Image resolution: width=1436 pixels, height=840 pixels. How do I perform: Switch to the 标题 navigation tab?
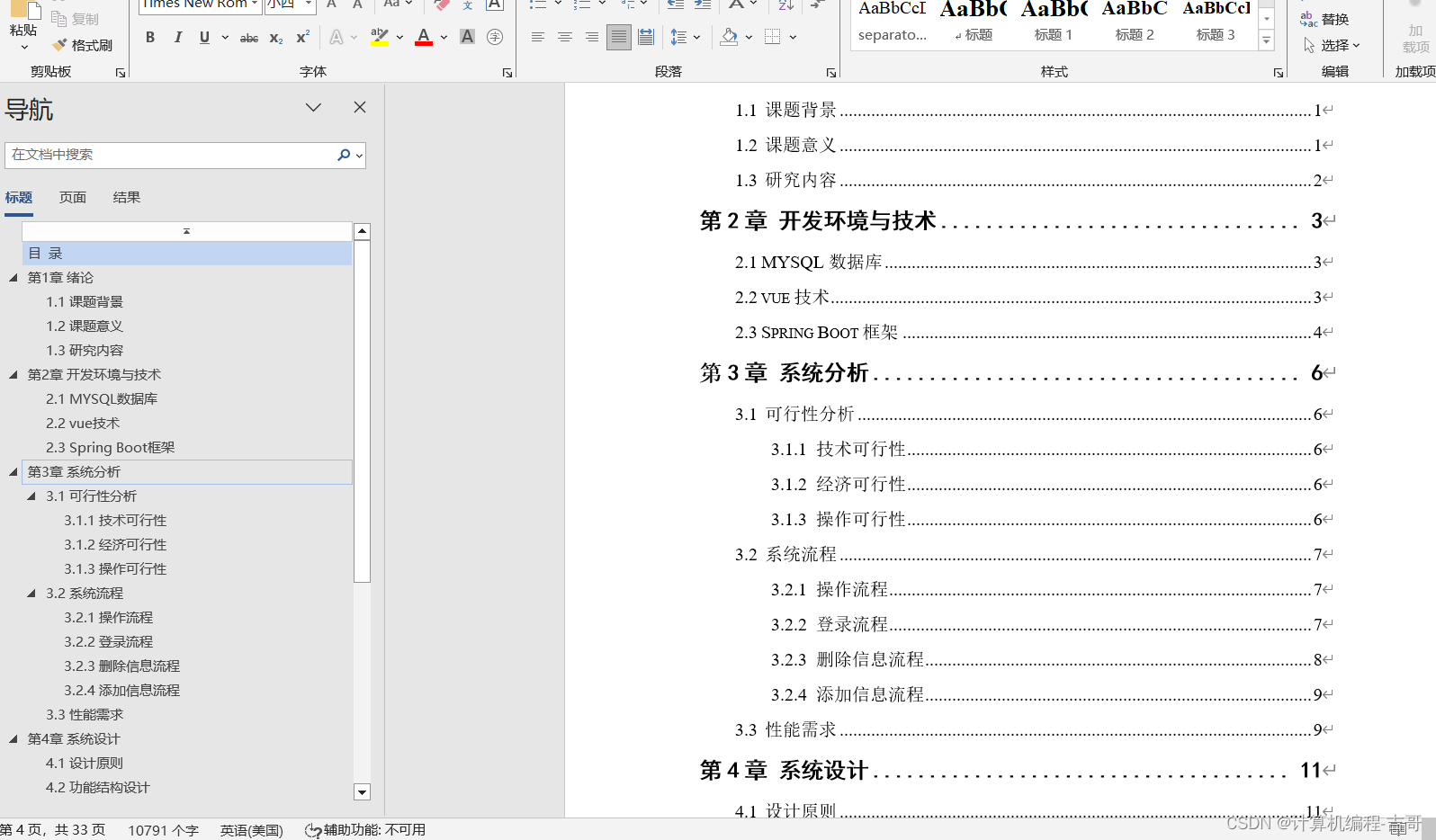(19, 198)
